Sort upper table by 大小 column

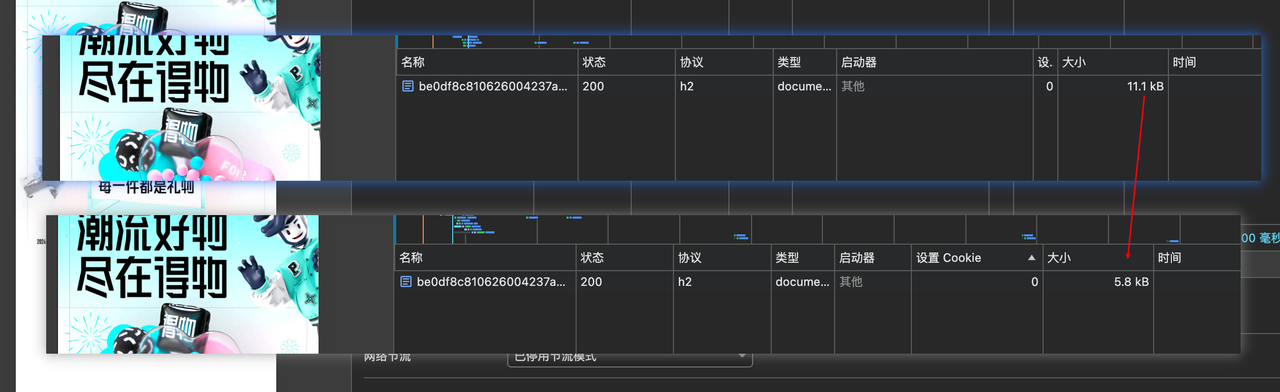[1112, 62]
